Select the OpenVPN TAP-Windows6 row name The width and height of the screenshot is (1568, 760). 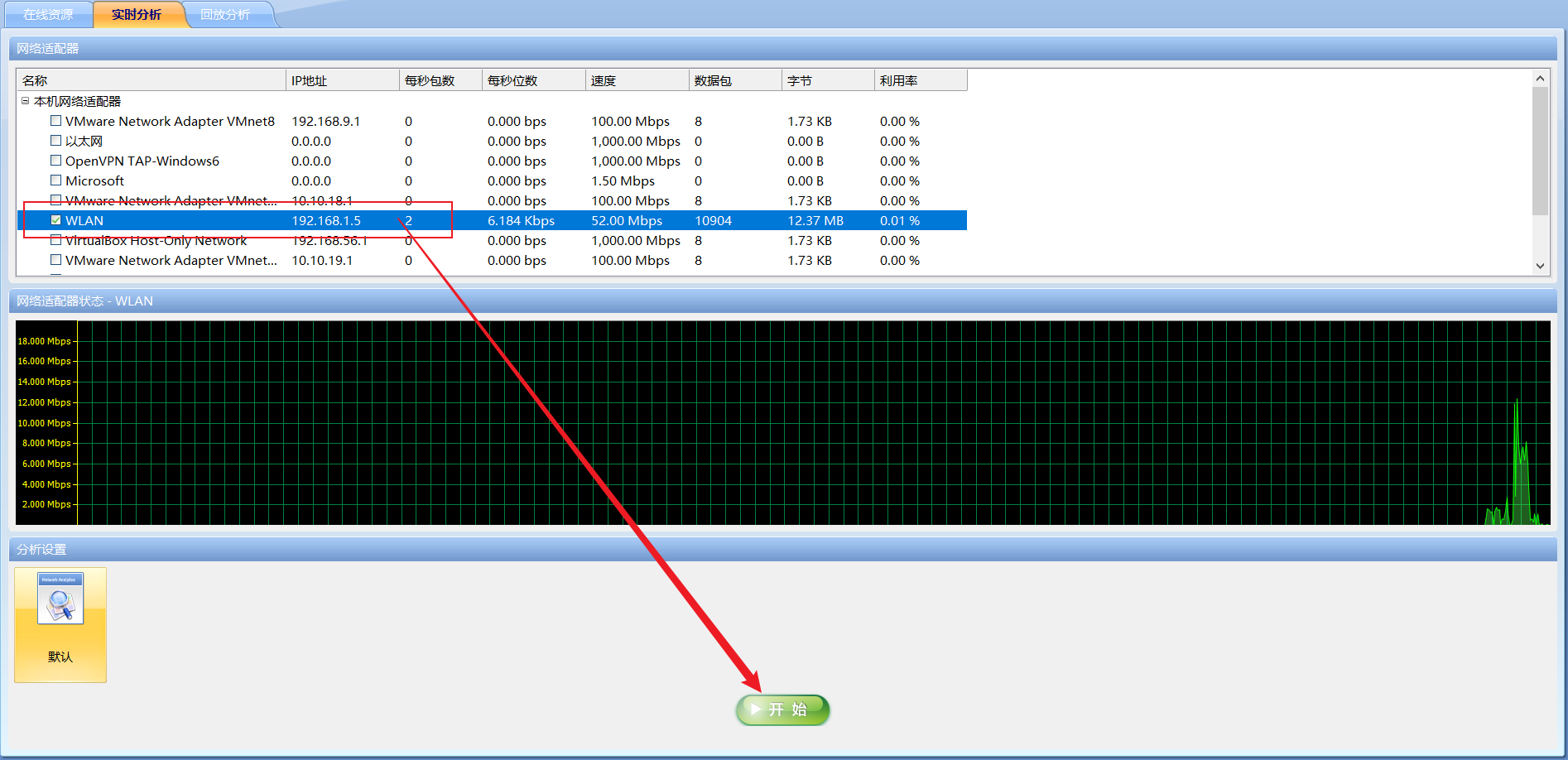click(142, 161)
